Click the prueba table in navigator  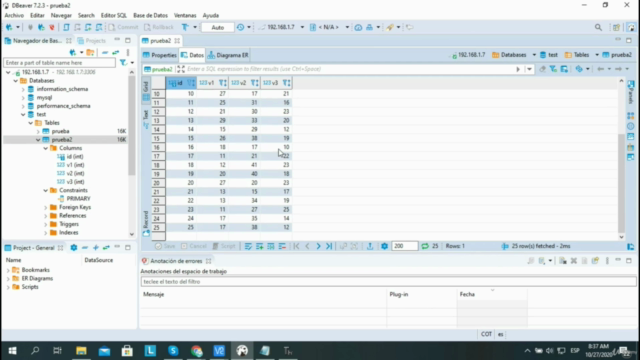(x=60, y=131)
